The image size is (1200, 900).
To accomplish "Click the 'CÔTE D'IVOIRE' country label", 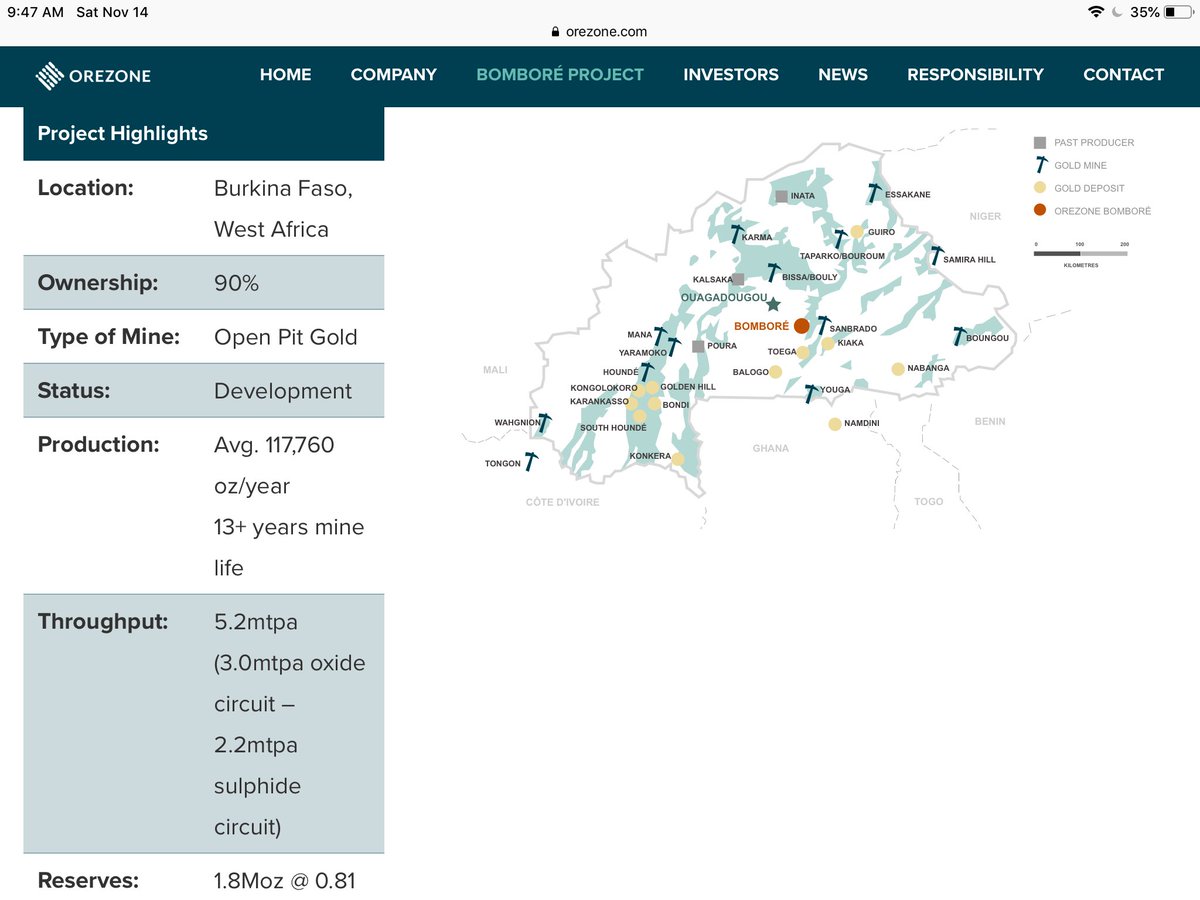I will [x=563, y=502].
